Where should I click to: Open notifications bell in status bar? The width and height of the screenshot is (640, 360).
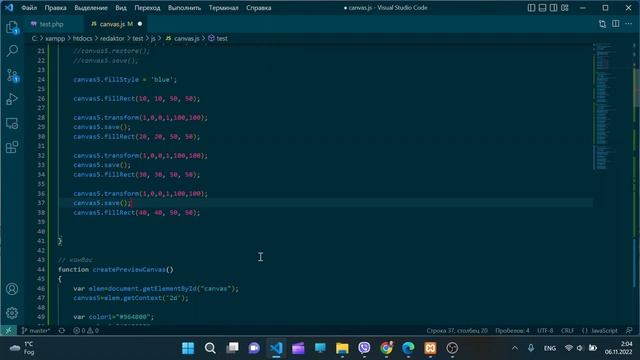(629, 331)
